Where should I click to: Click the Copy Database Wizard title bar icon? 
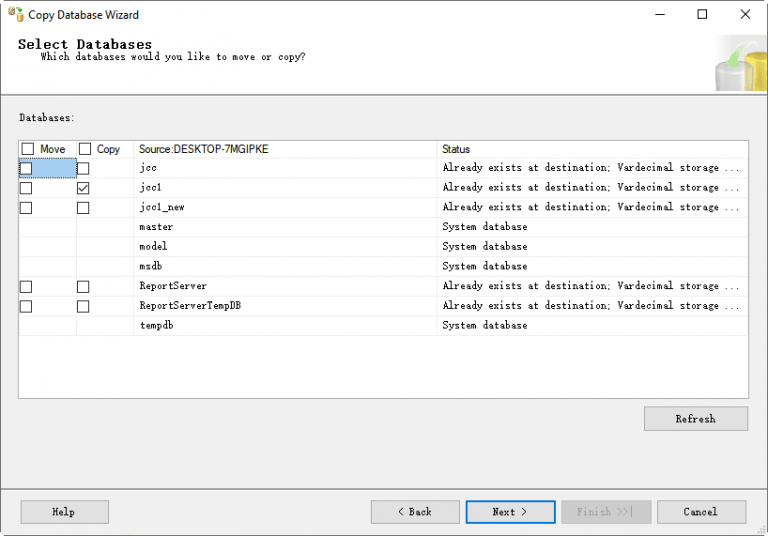pos(16,14)
